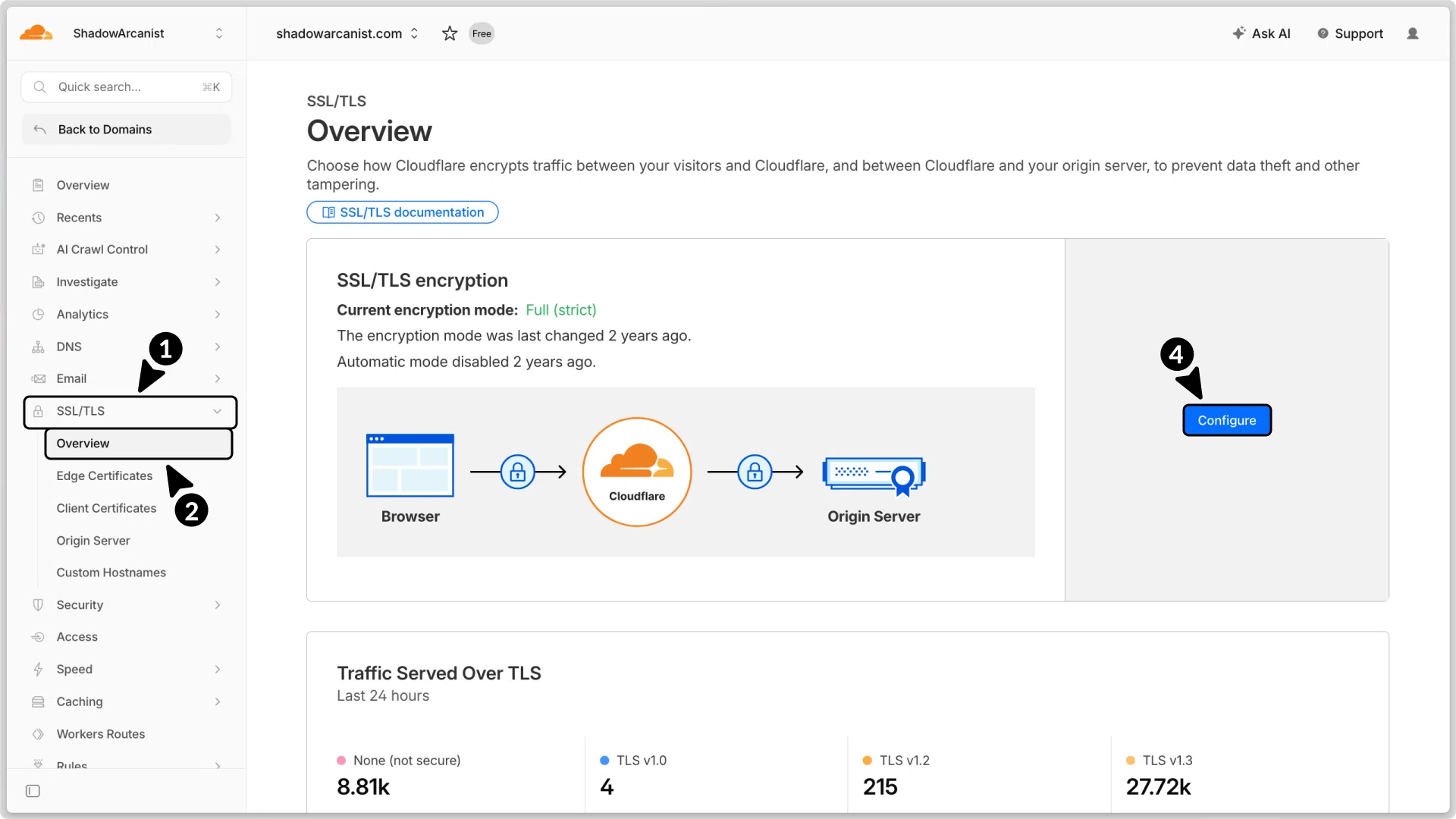Click the Cloudflare logo icon
This screenshot has width=1456, height=819.
[x=36, y=33]
